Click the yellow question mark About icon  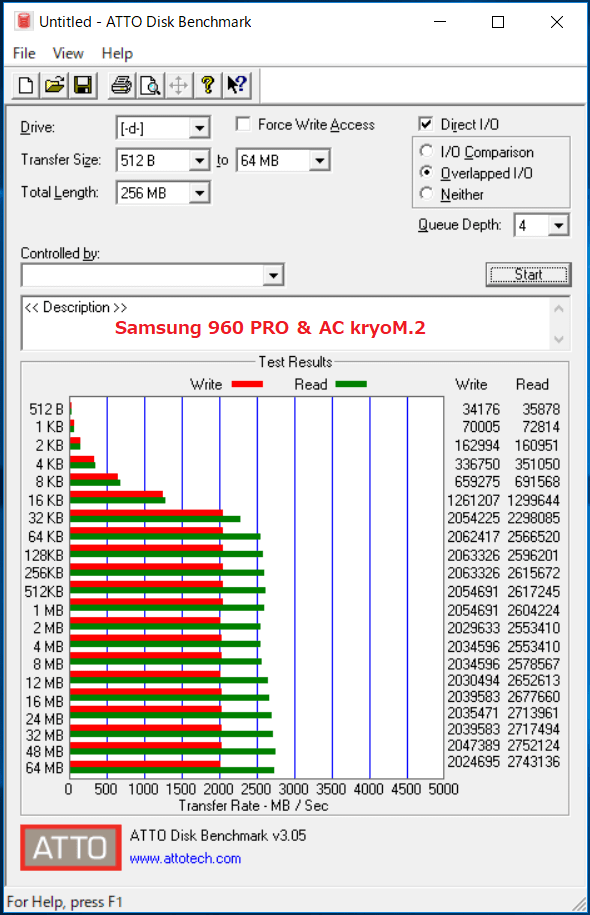tap(207, 85)
